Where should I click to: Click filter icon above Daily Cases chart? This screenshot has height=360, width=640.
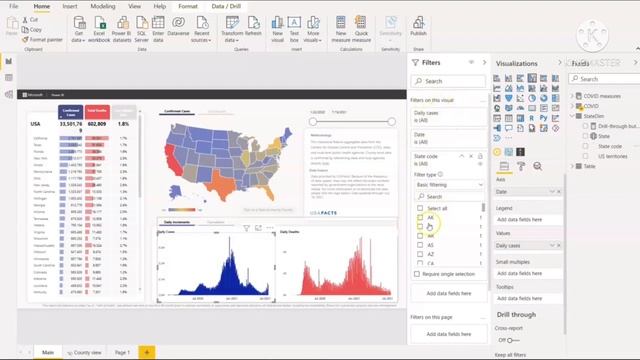[247, 228]
